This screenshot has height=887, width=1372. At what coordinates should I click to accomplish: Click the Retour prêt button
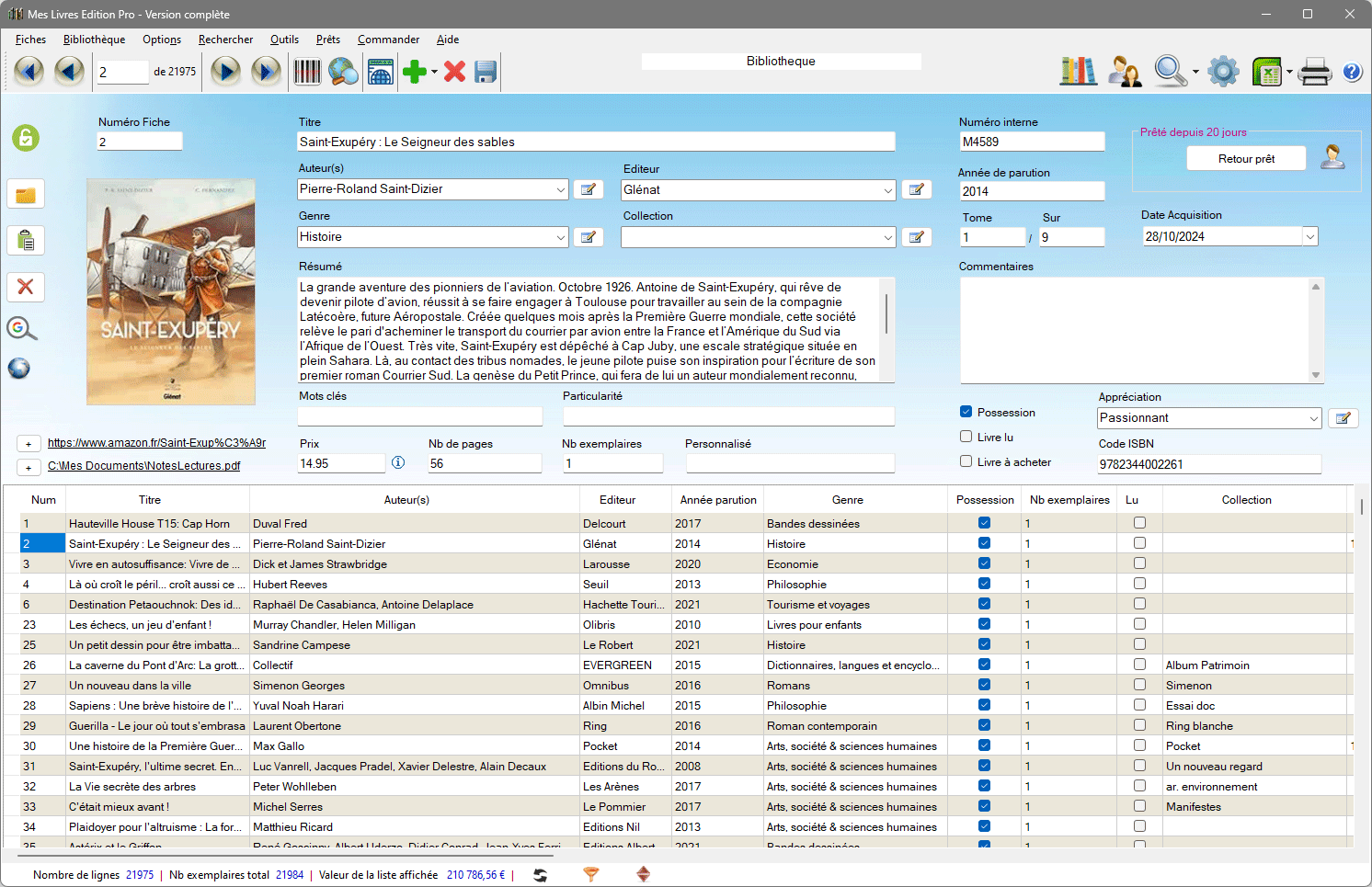tap(1246, 158)
